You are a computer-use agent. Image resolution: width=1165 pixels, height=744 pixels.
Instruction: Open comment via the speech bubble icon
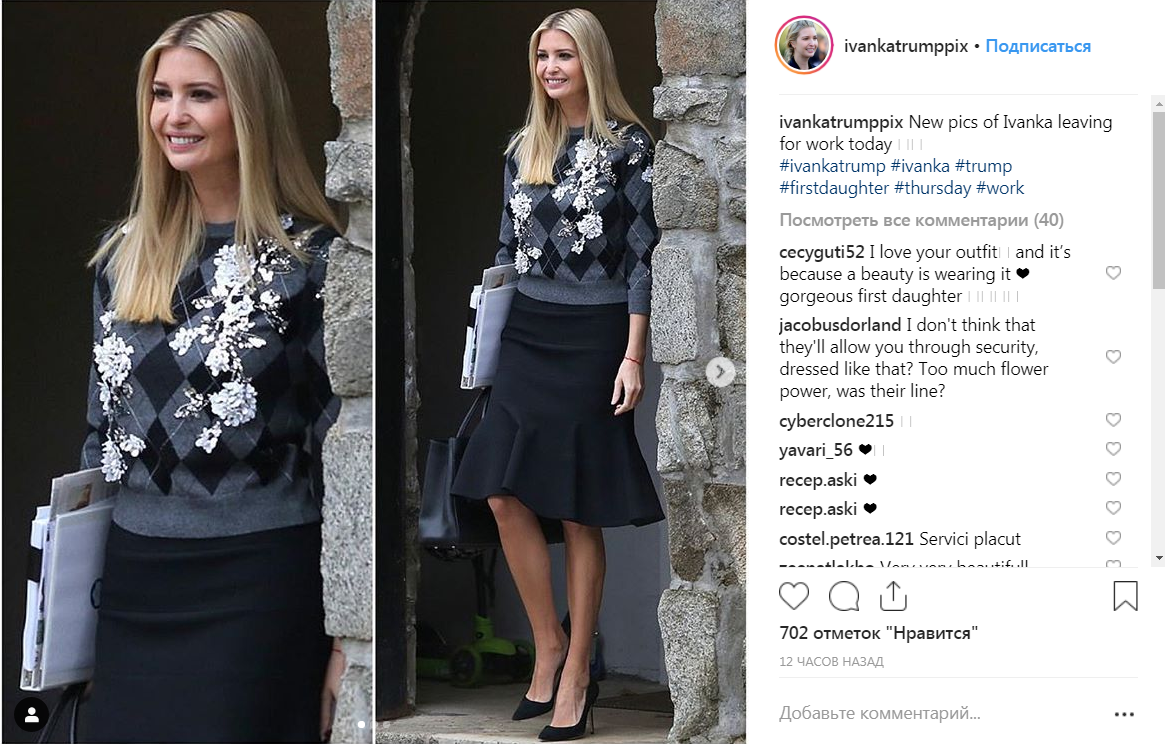click(844, 596)
